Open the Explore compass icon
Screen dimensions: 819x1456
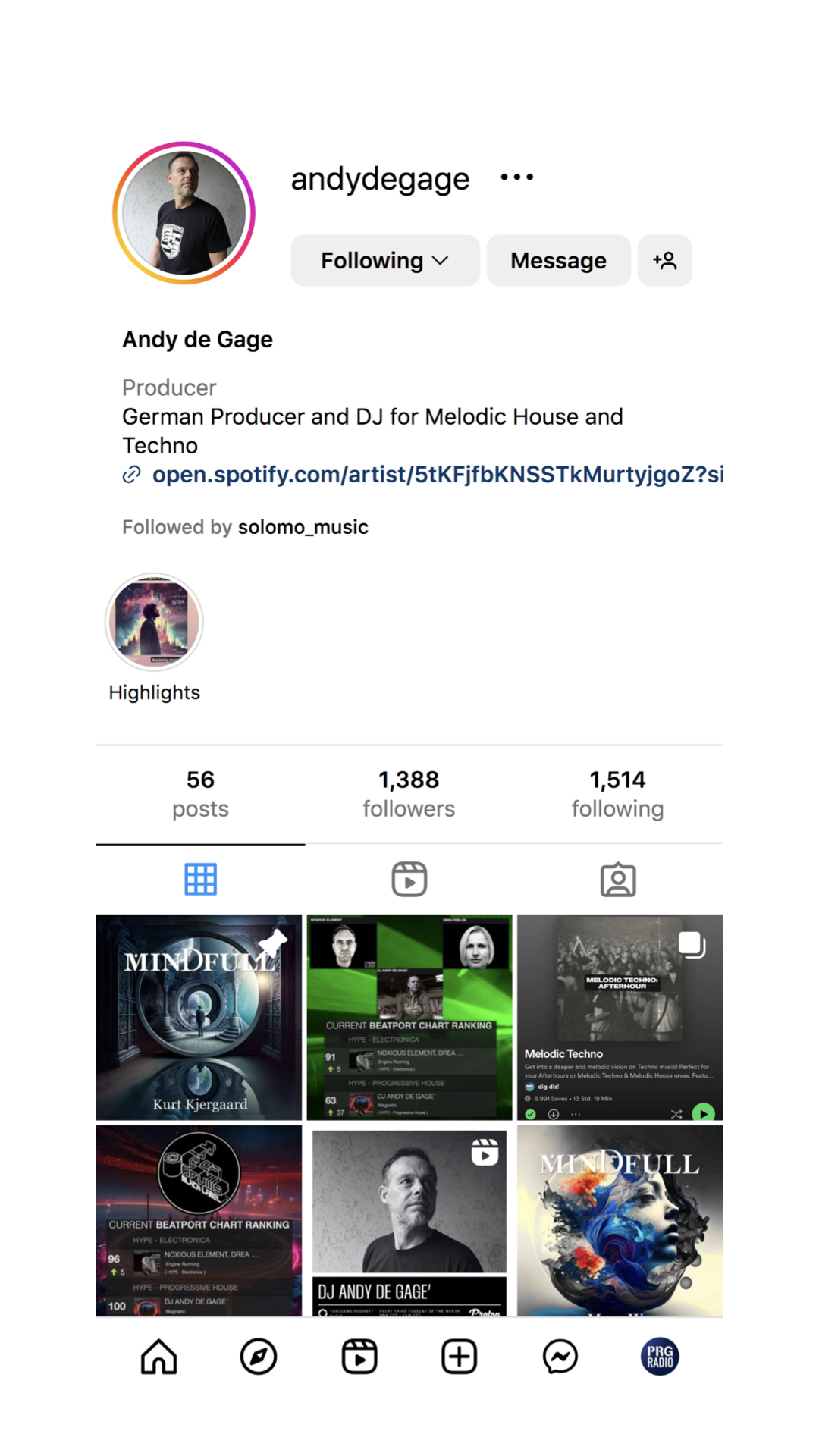259,1357
